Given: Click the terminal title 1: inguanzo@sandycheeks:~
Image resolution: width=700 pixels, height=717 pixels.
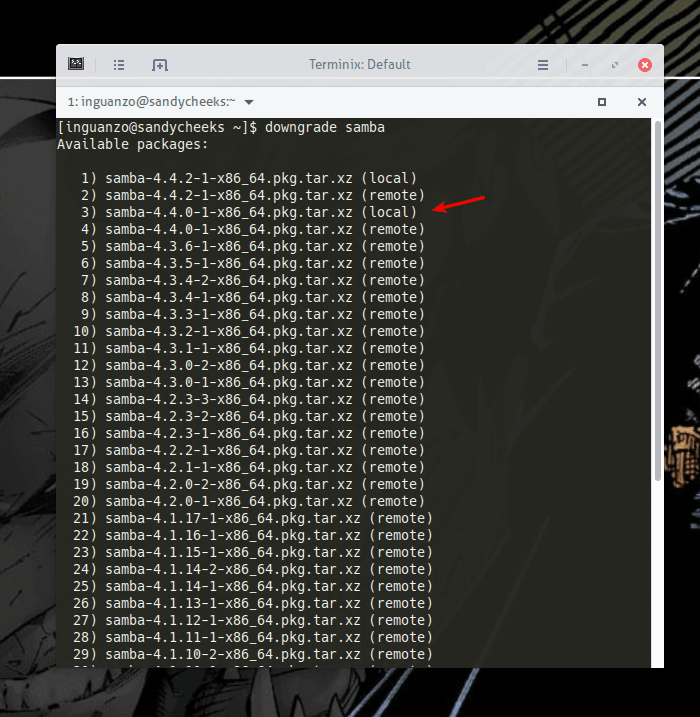Looking at the screenshot, I should click(x=151, y=102).
